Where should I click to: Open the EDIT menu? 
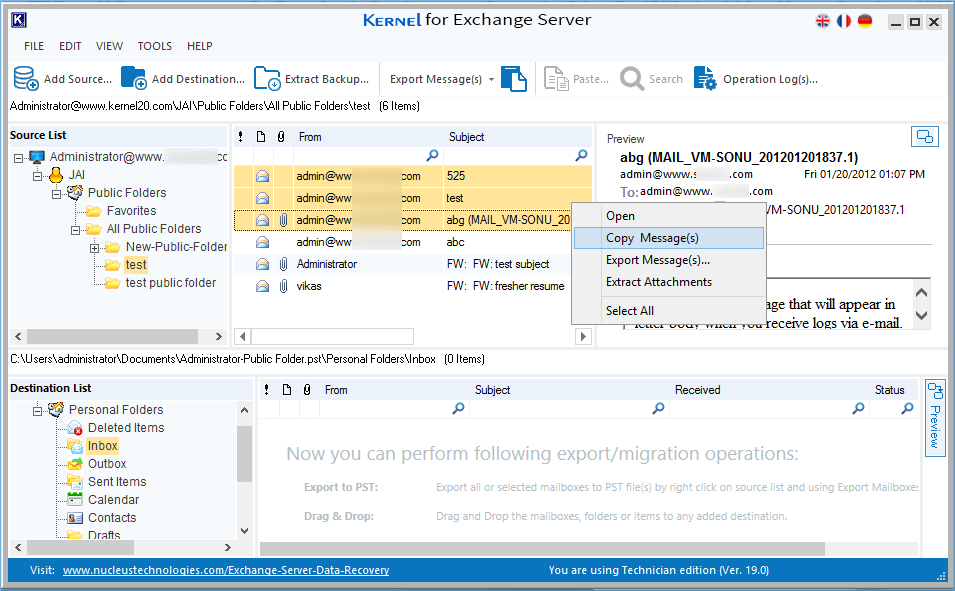[70, 46]
